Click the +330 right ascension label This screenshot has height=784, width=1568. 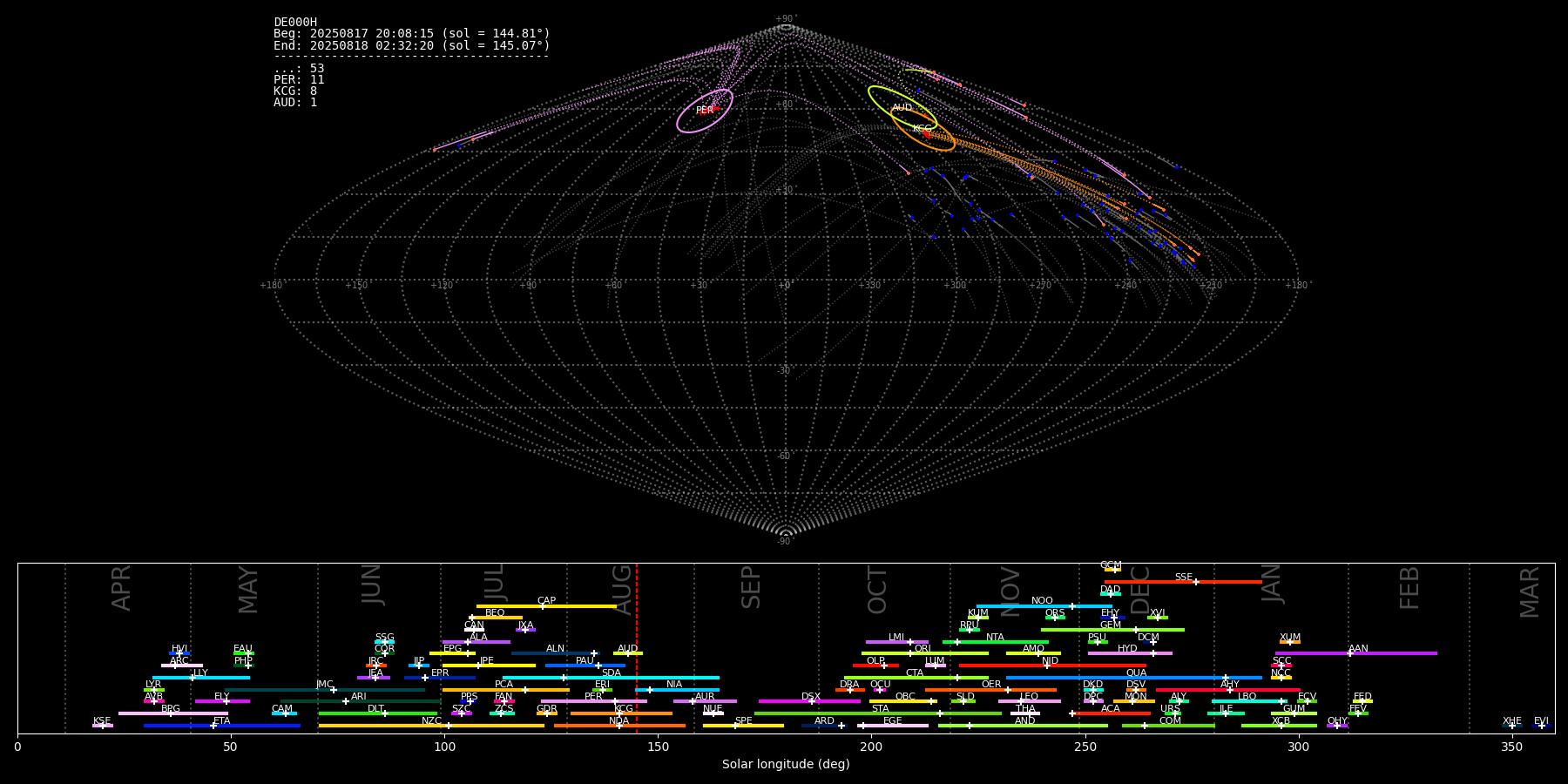click(x=869, y=285)
